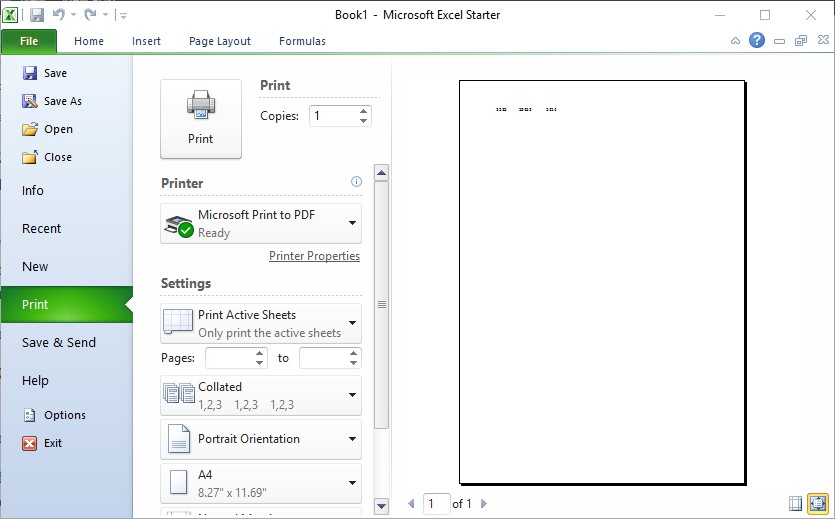Viewport: 835px width, 519px height.
Task: Click the Show Margins icon below preview
Action: 796,504
